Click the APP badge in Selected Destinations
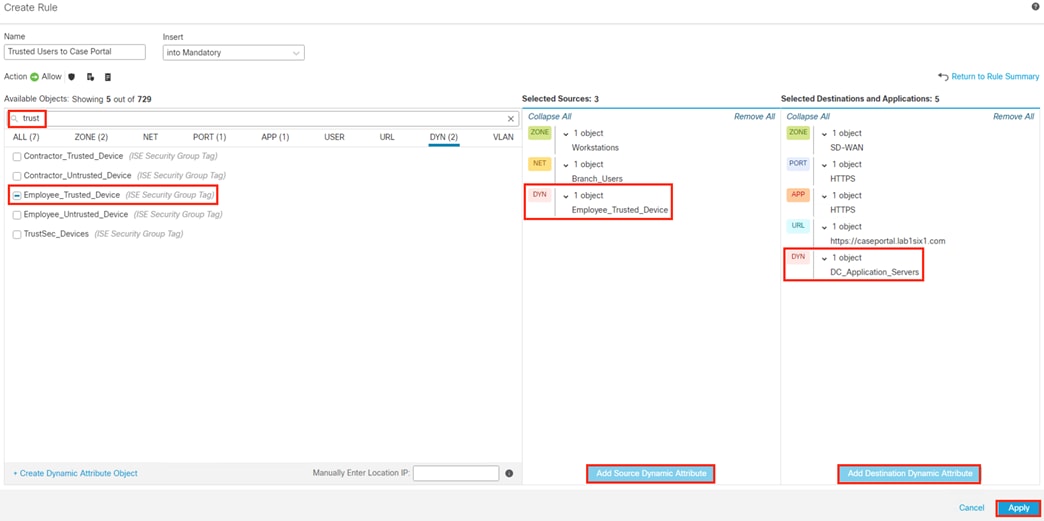 (798, 195)
